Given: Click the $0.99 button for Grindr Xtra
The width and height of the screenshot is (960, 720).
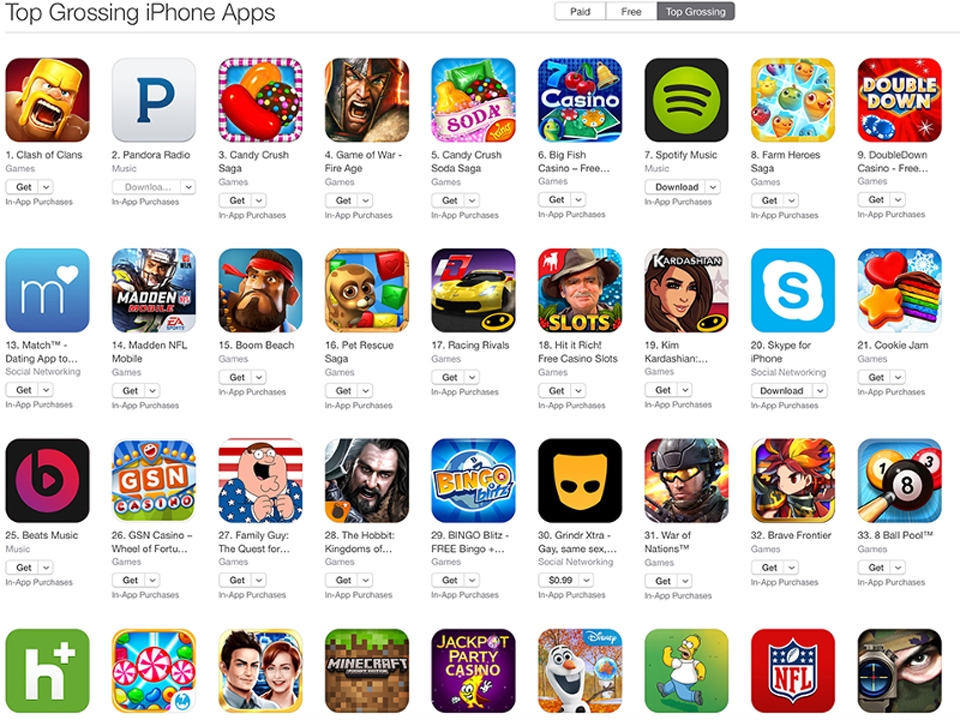Looking at the screenshot, I should pyautogui.click(x=560, y=580).
